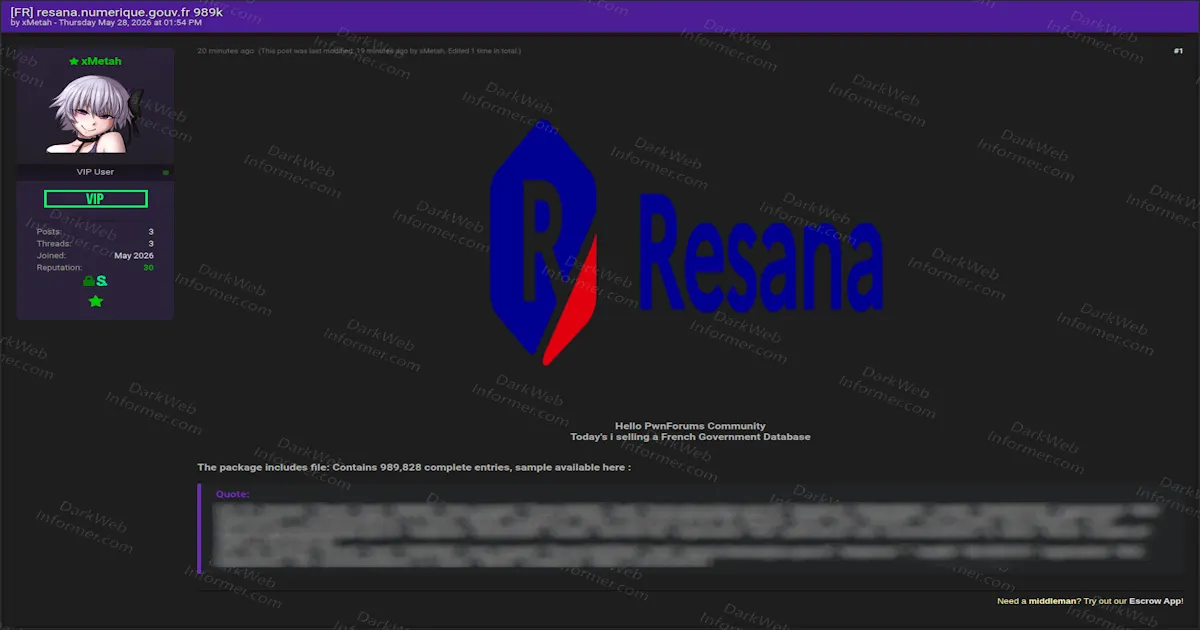This screenshot has height=630, width=1200.
Task: Click the green lock icon in profile
Action: [88, 282]
